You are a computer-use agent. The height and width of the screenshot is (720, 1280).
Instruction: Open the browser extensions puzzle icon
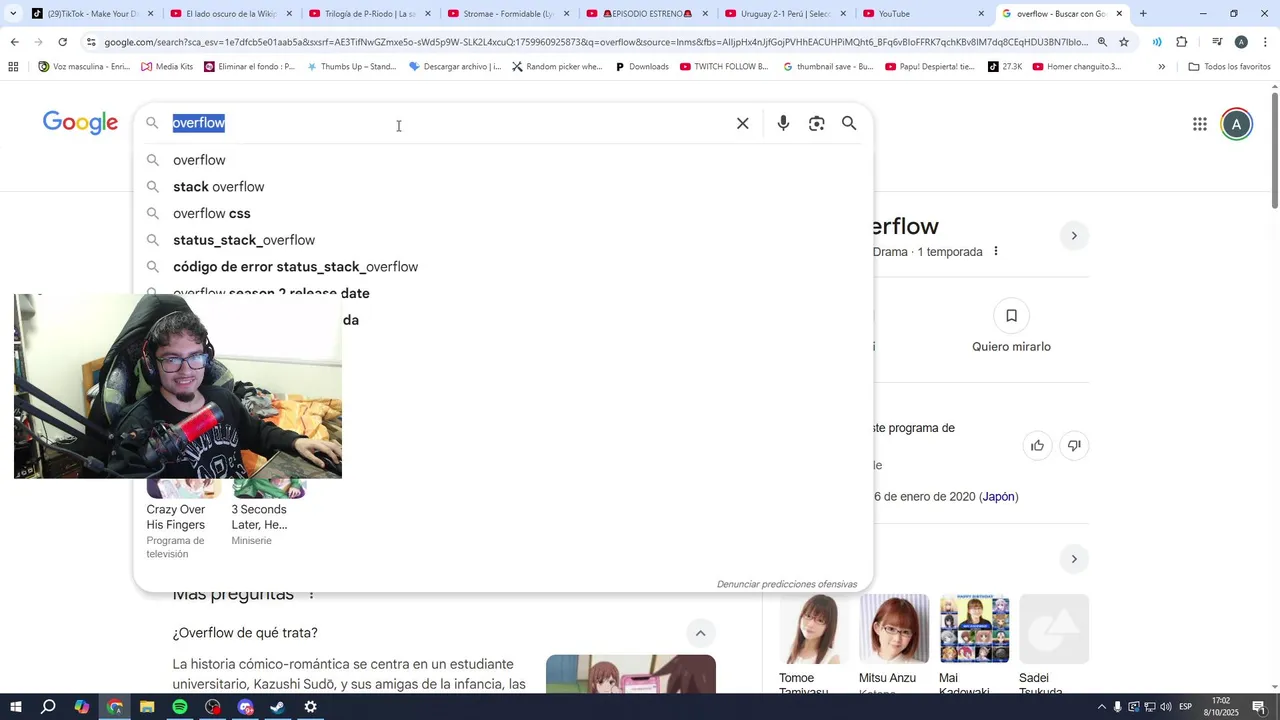pos(1182,42)
